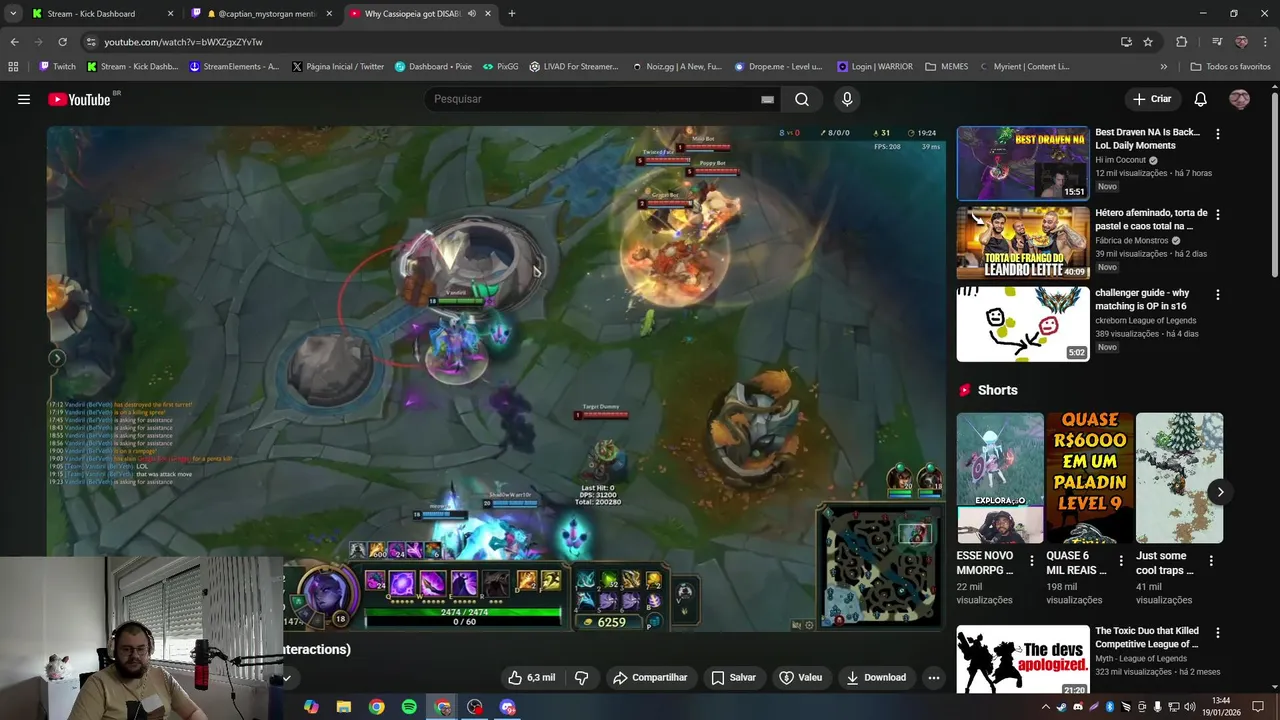Open options menu for Hétero afeminado video
The width and height of the screenshot is (1280, 720).
(x=1217, y=215)
